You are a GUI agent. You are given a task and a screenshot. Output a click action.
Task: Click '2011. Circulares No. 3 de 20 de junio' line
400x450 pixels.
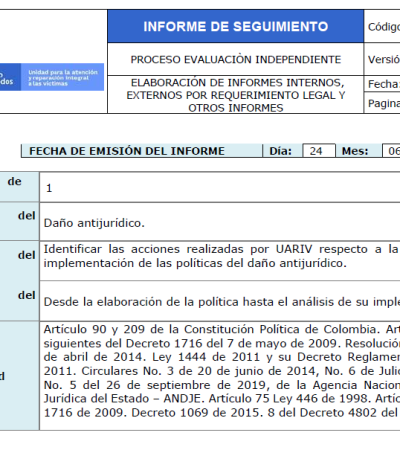coord(222,371)
